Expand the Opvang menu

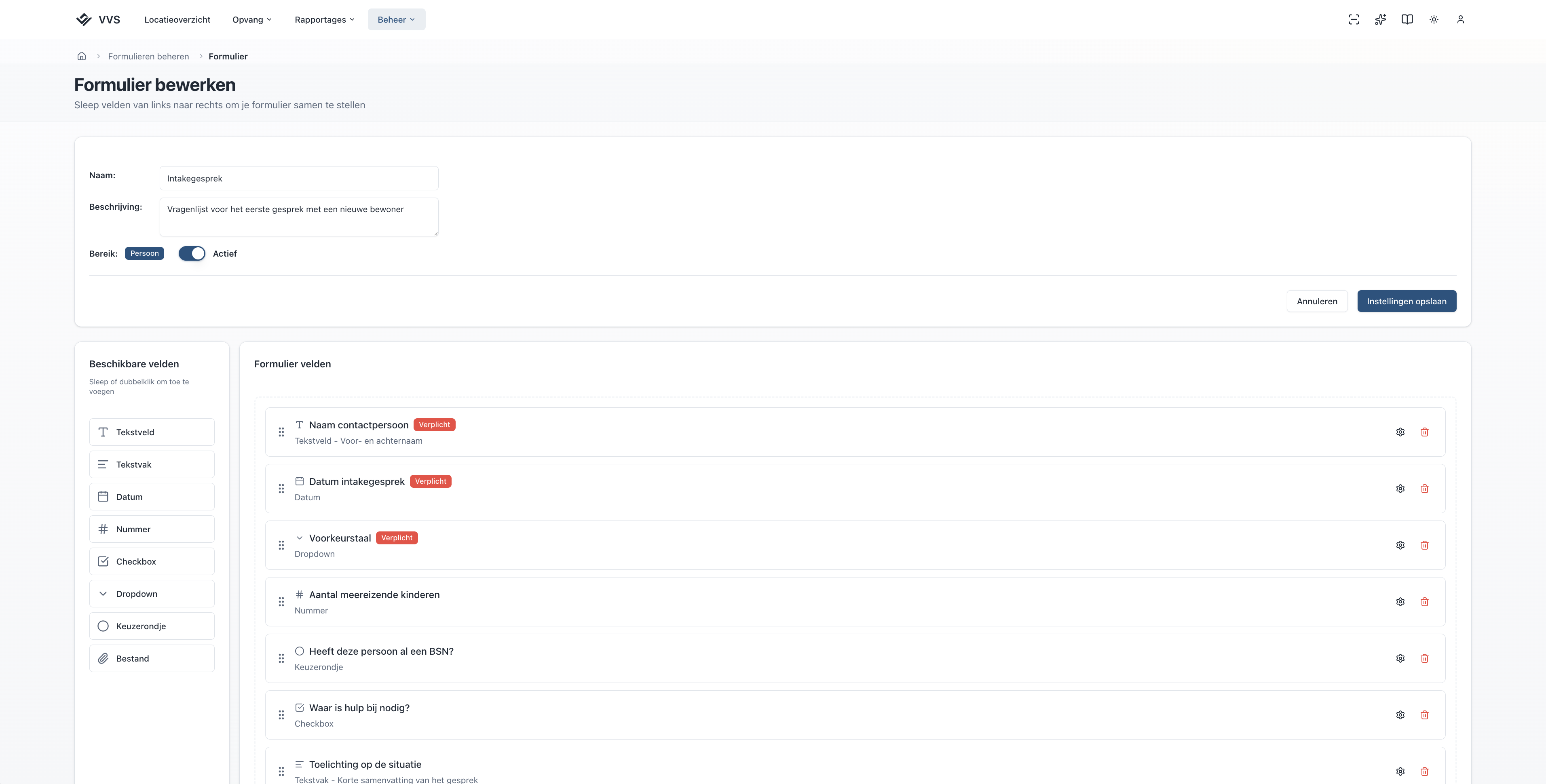252,19
